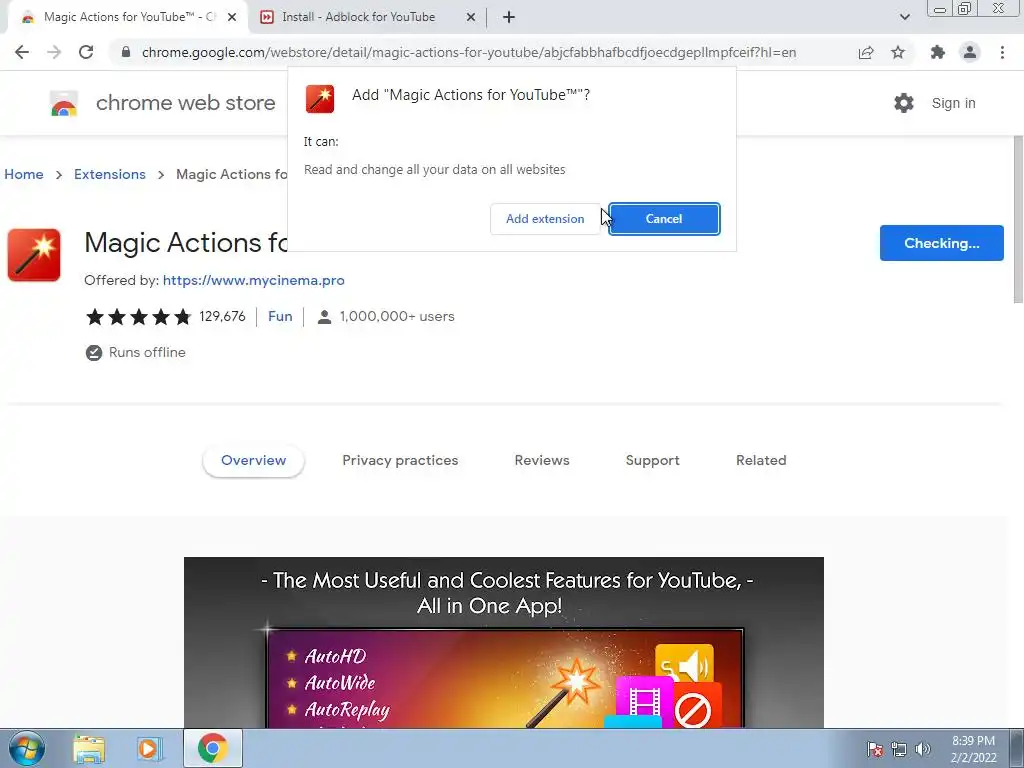Open the Action Center flag icon
Image resolution: width=1024 pixels, height=768 pixels.
coord(875,749)
